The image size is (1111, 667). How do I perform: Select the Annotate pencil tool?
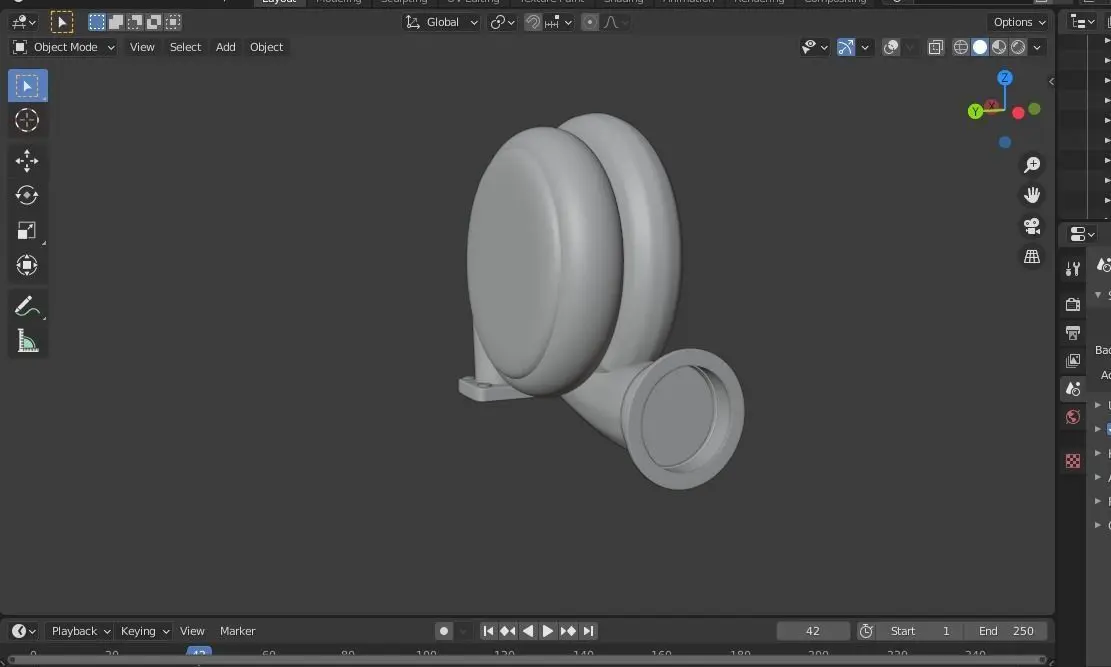[x=27, y=306]
